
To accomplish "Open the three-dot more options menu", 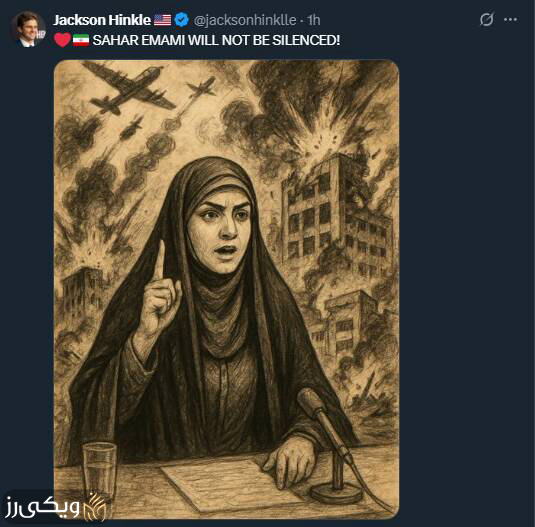I will click(x=510, y=20).
